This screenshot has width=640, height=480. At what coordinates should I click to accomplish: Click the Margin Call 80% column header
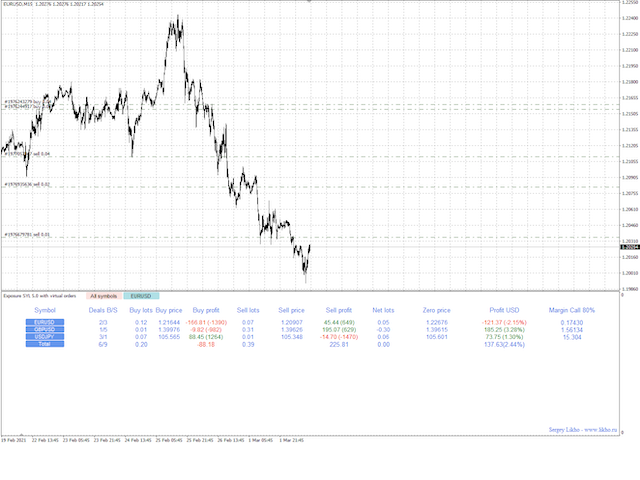point(572,310)
